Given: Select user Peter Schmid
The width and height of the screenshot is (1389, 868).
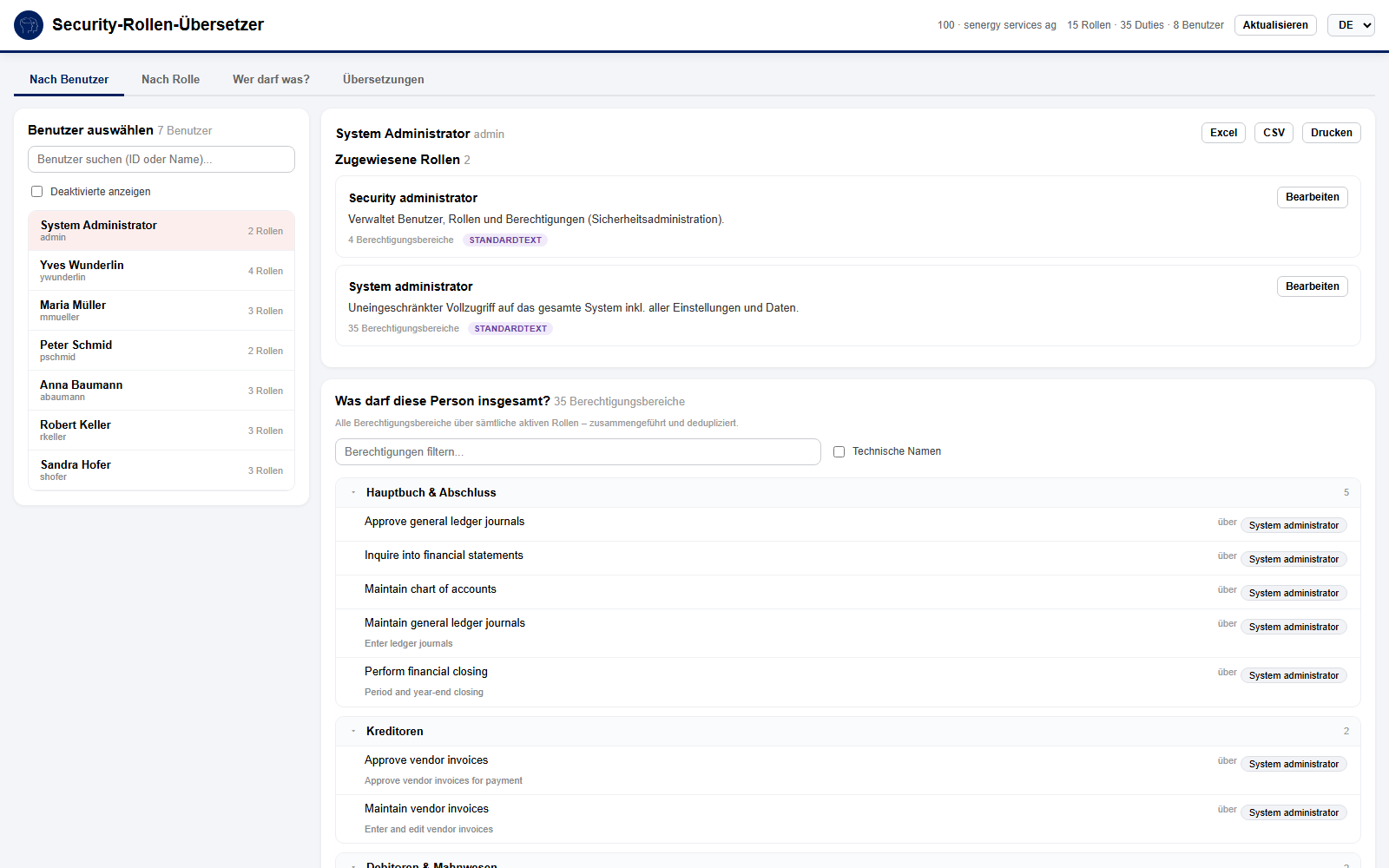Looking at the screenshot, I should 161,351.
